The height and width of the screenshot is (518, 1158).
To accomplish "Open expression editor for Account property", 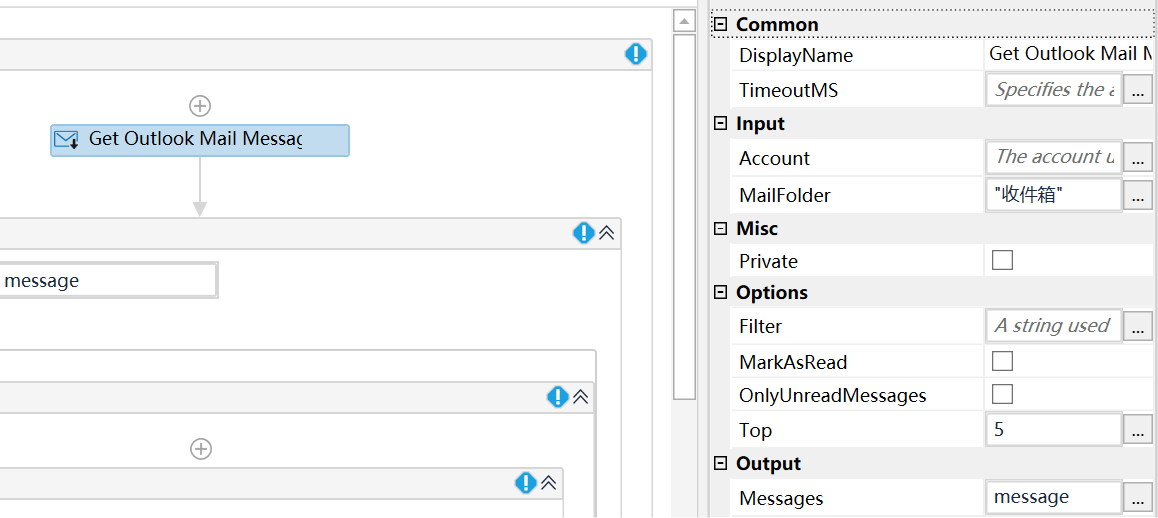I will click(1137, 158).
